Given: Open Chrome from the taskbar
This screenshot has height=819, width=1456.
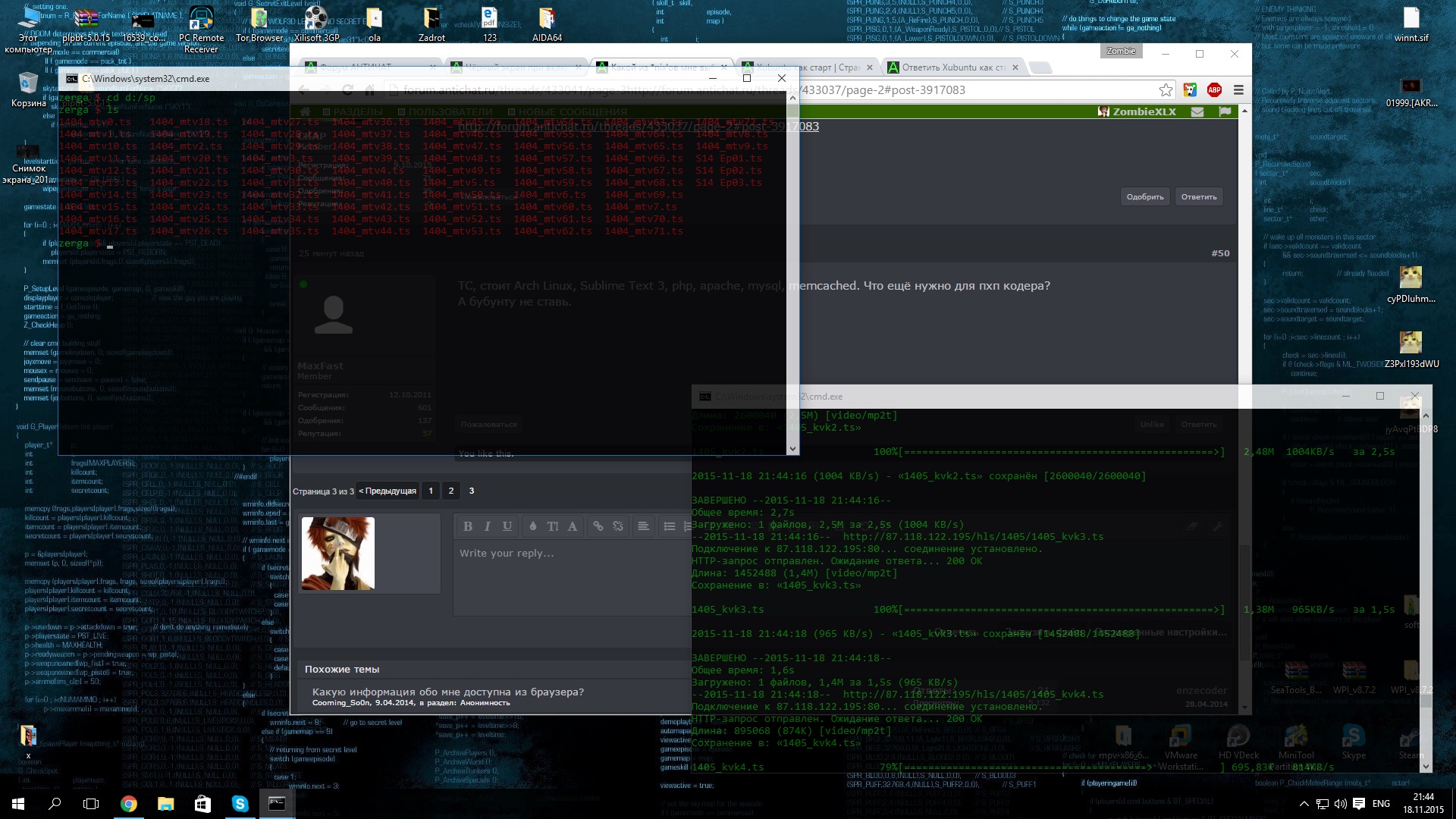Looking at the screenshot, I should 129,804.
